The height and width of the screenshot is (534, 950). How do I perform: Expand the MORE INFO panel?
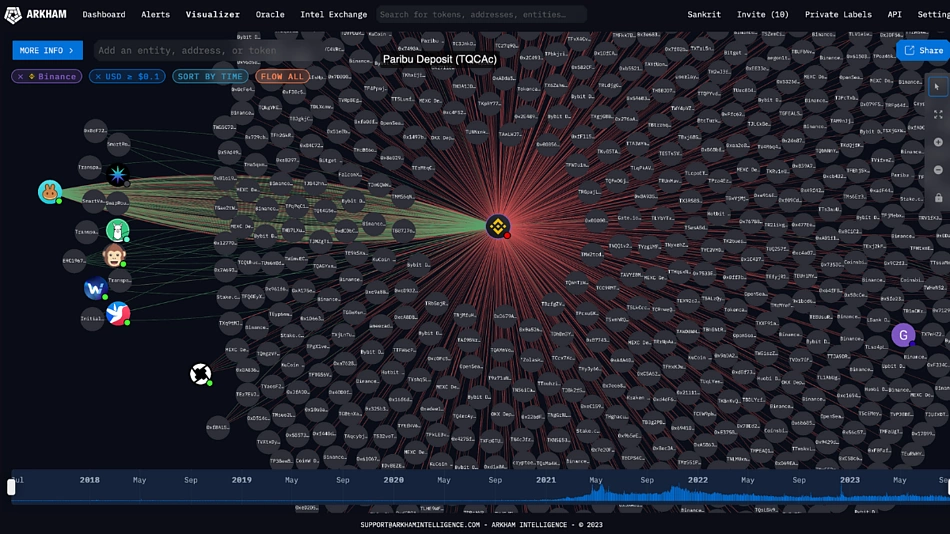click(47, 50)
